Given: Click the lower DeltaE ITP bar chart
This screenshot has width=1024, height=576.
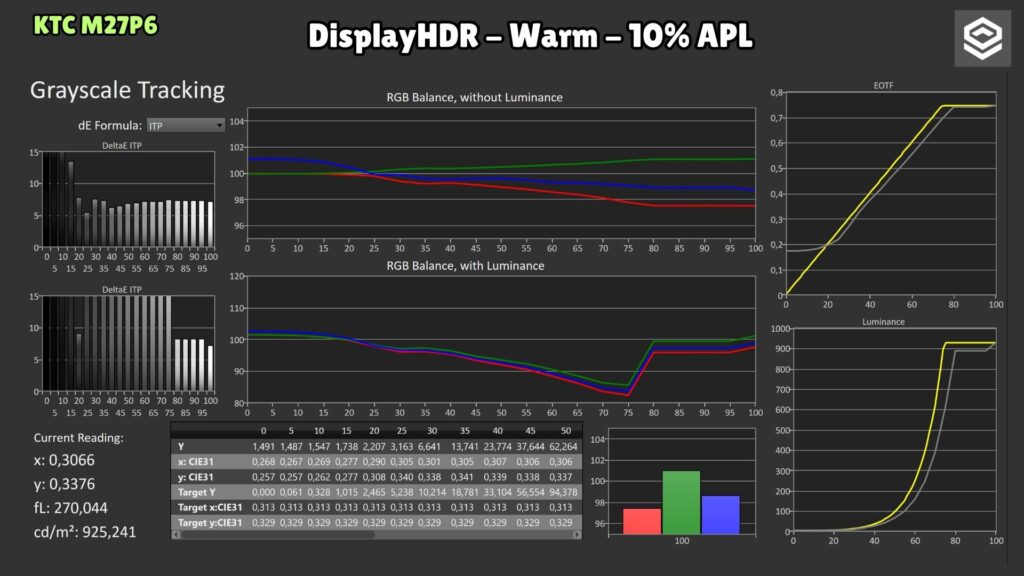Looking at the screenshot, I should [128, 344].
